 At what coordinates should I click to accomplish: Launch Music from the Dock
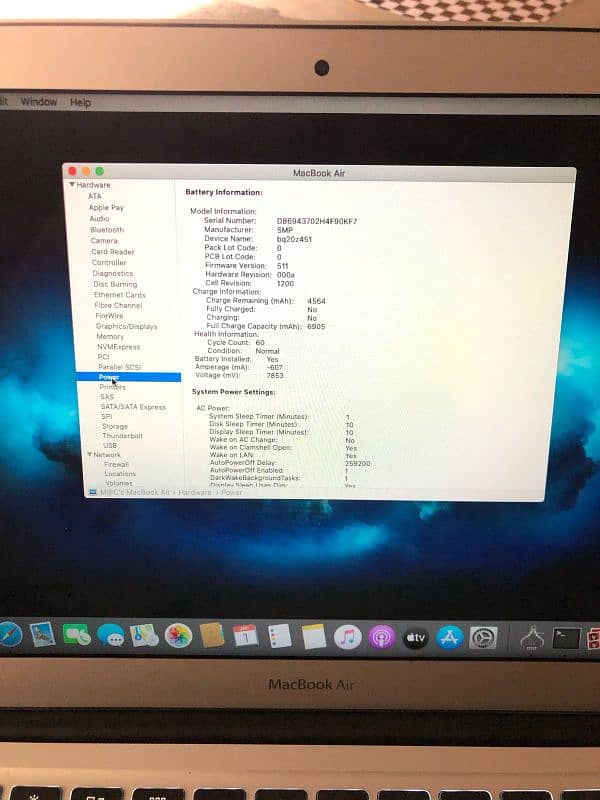(347, 637)
